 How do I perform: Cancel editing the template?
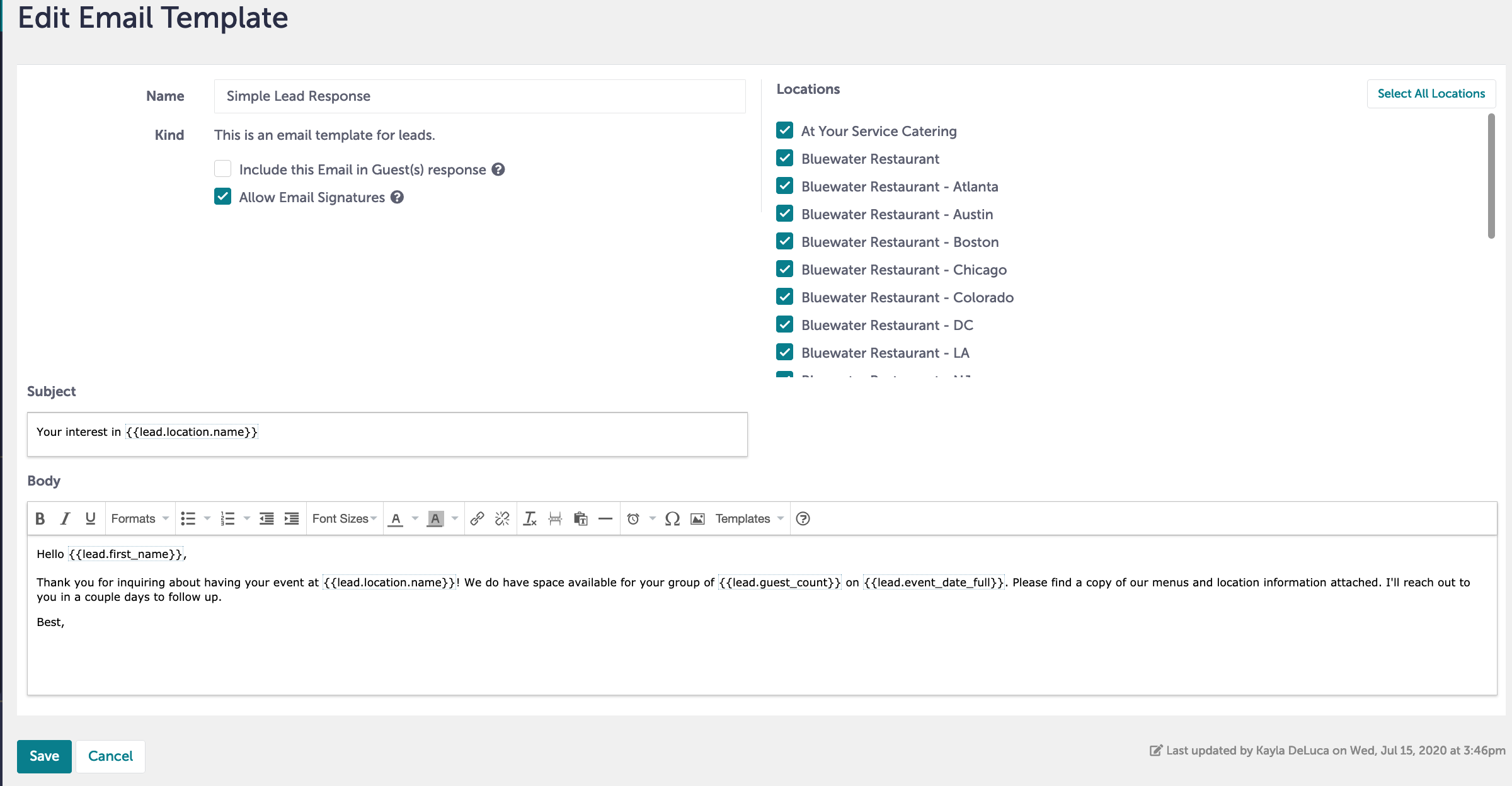point(110,756)
